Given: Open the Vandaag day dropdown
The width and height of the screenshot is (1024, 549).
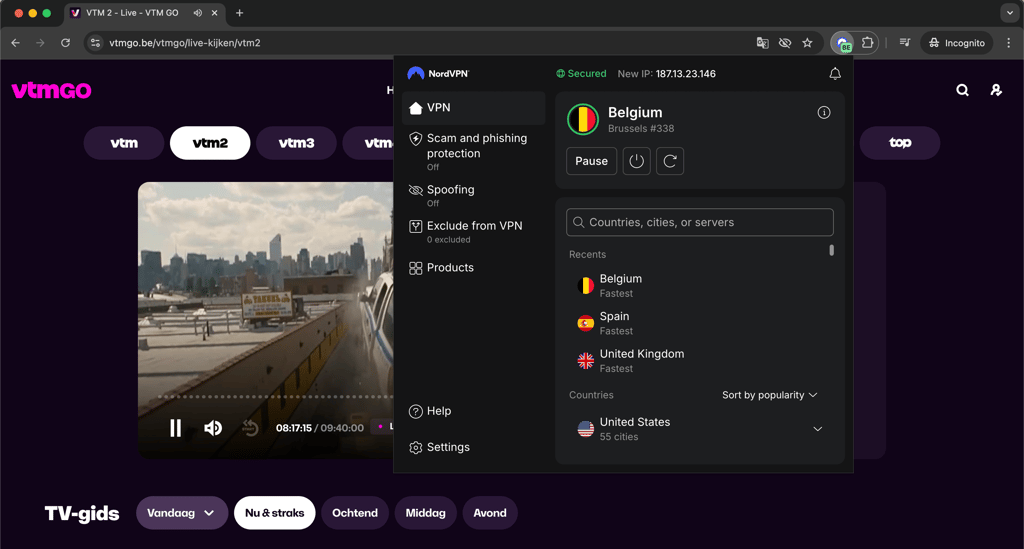Looking at the screenshot, I should 182,513.
